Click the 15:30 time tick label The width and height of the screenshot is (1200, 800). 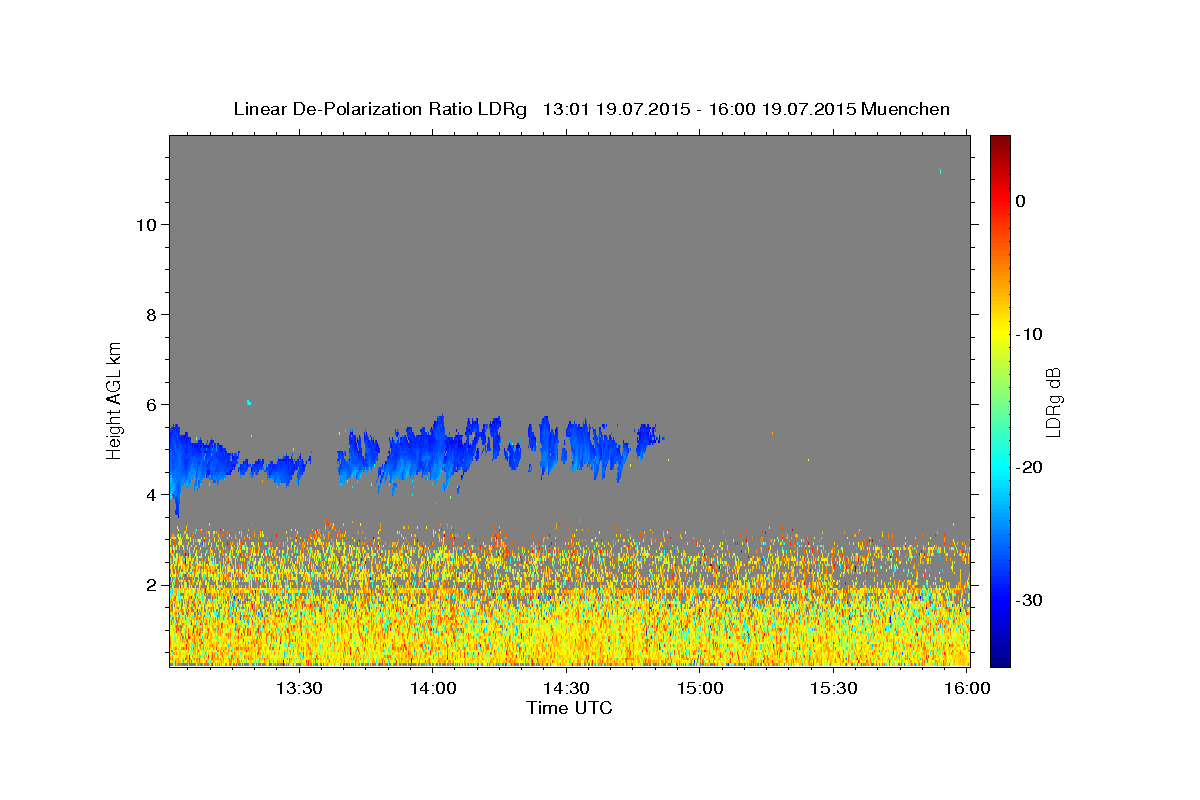(x=835, y=689)
